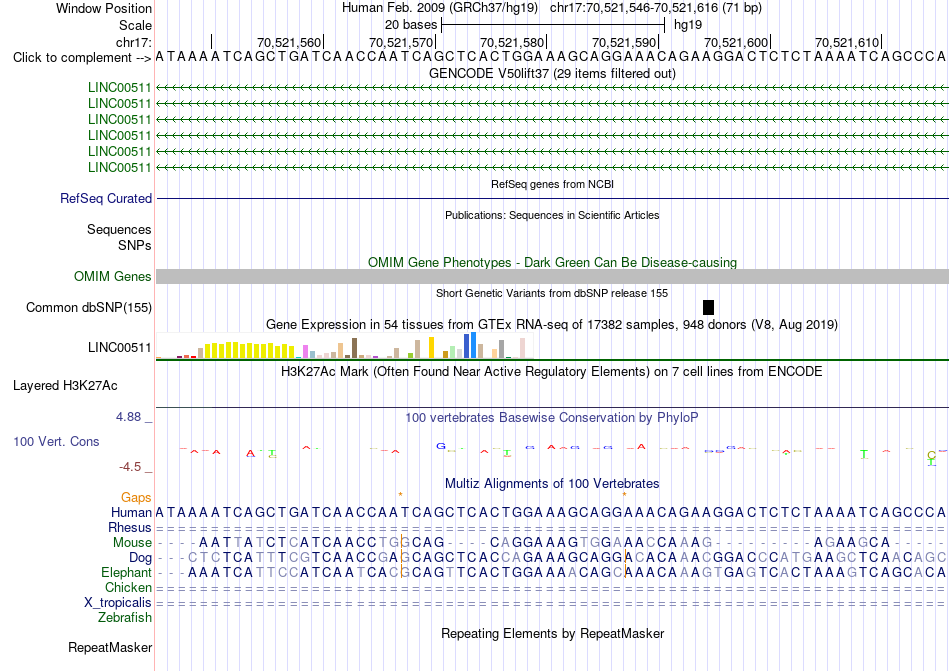Click the "X_tropicalis" species label

118,603
